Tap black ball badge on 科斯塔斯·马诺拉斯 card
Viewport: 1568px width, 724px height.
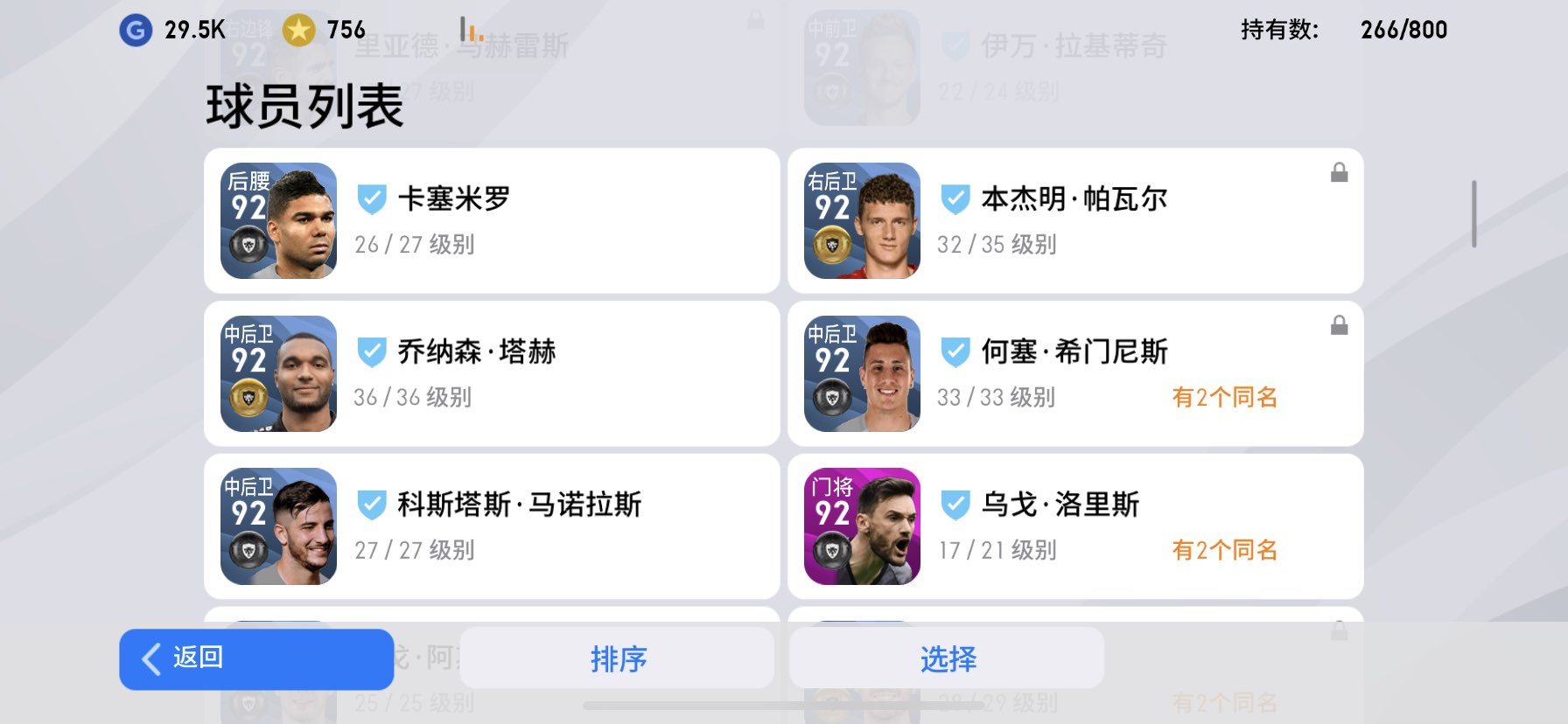(x=248, y=551)
